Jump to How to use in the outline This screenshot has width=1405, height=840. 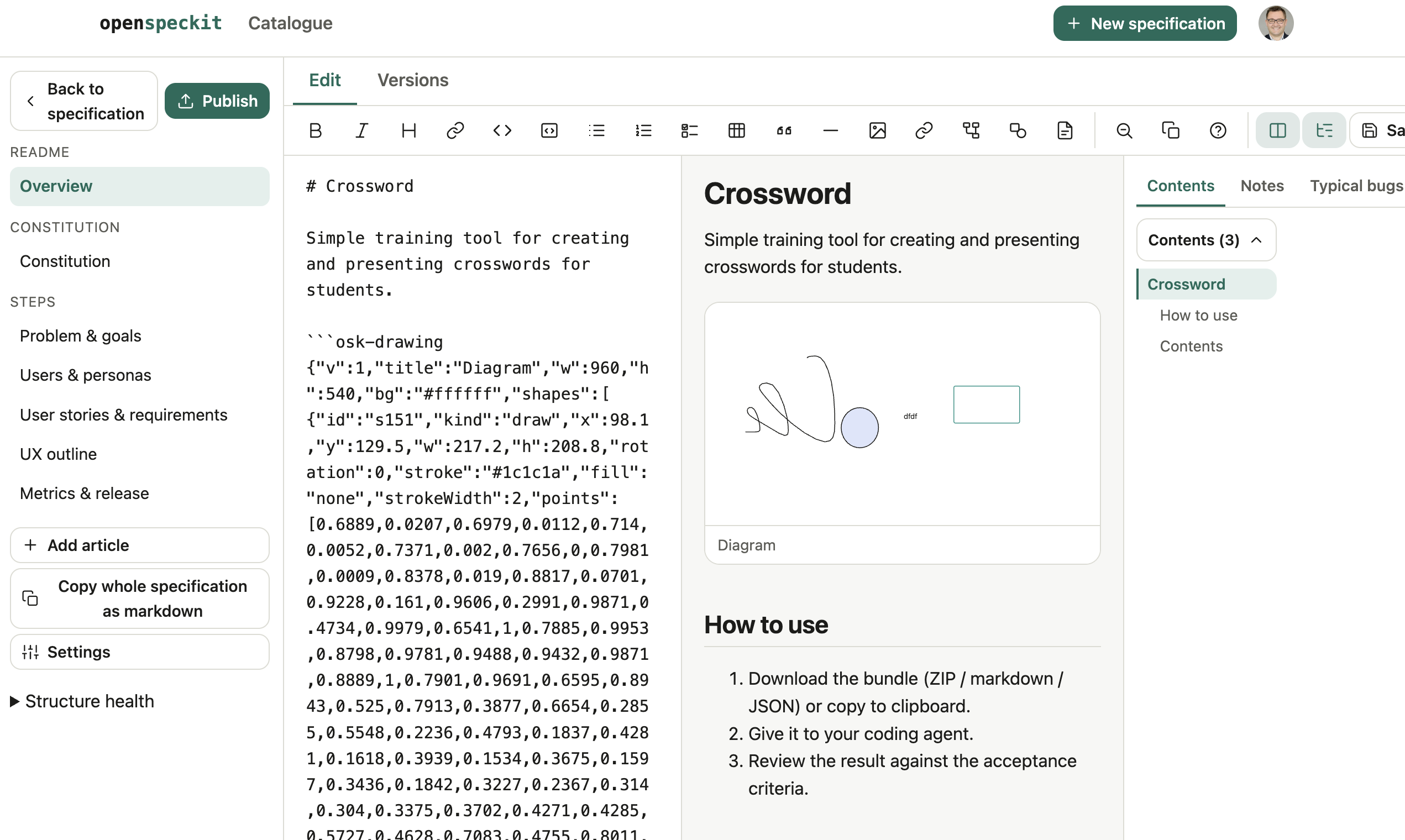click(1198, 316)
